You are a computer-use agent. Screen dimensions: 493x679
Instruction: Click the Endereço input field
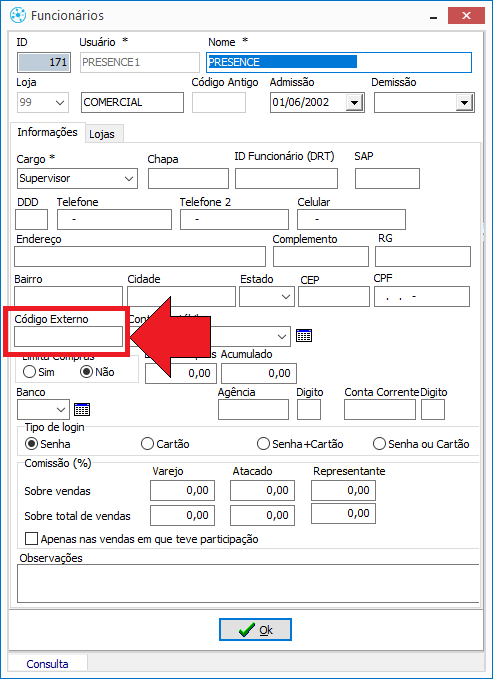pyautogui.click(x=140, y=257)
